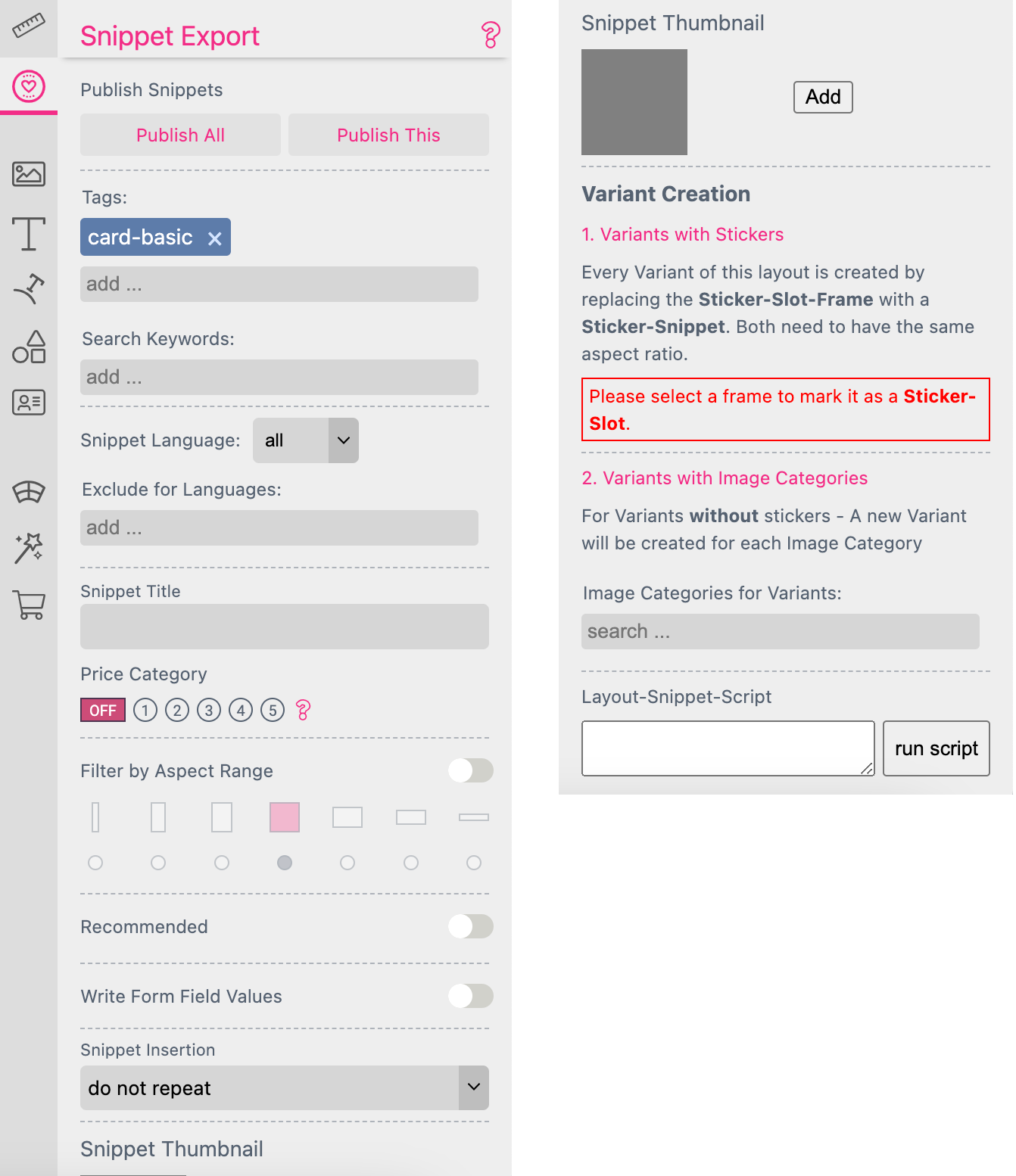Click the magic wand effects icon
The image size is (1016, 1176).
(29, 548)
